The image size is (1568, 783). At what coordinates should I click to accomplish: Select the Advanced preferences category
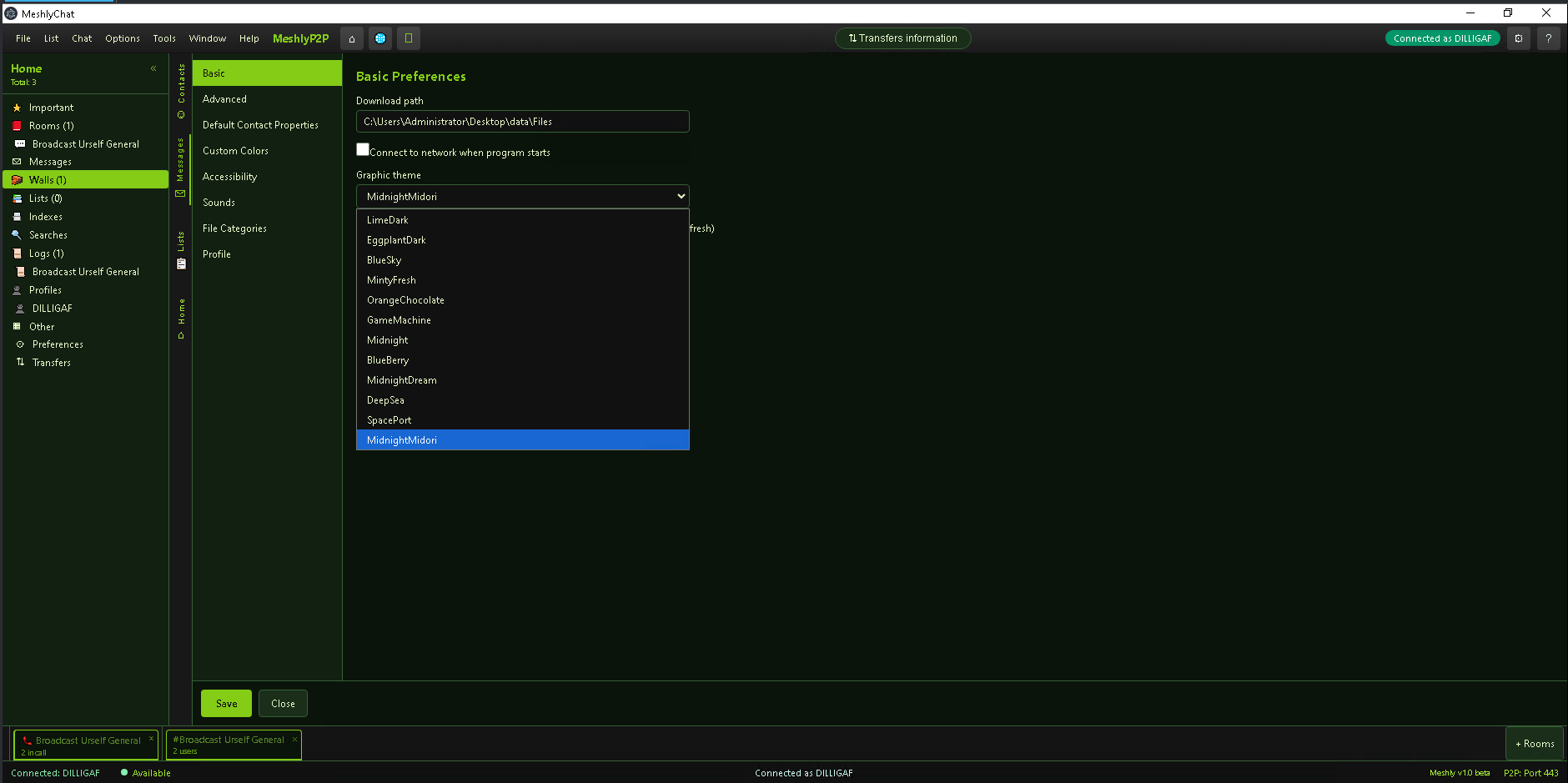(267, 99)
